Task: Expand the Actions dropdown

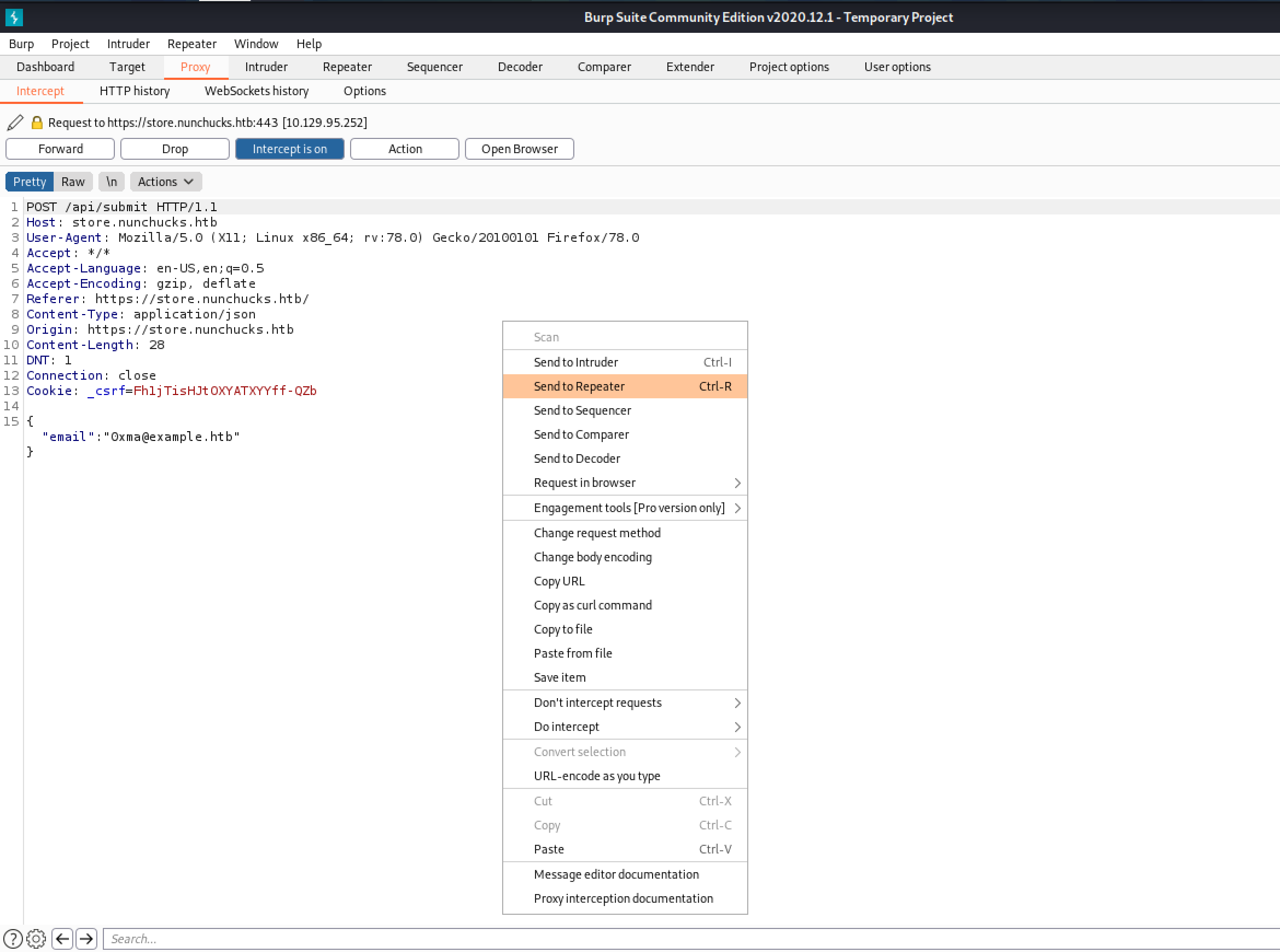Action: point(165,182)
